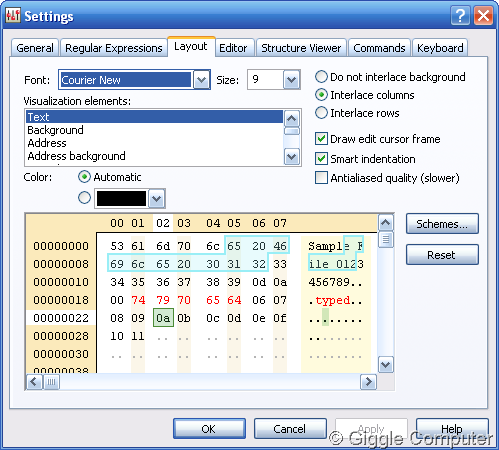Click the visualization list scroll down arrow
The width and height of the screenshot is (499, 450).
click(292, 156)
